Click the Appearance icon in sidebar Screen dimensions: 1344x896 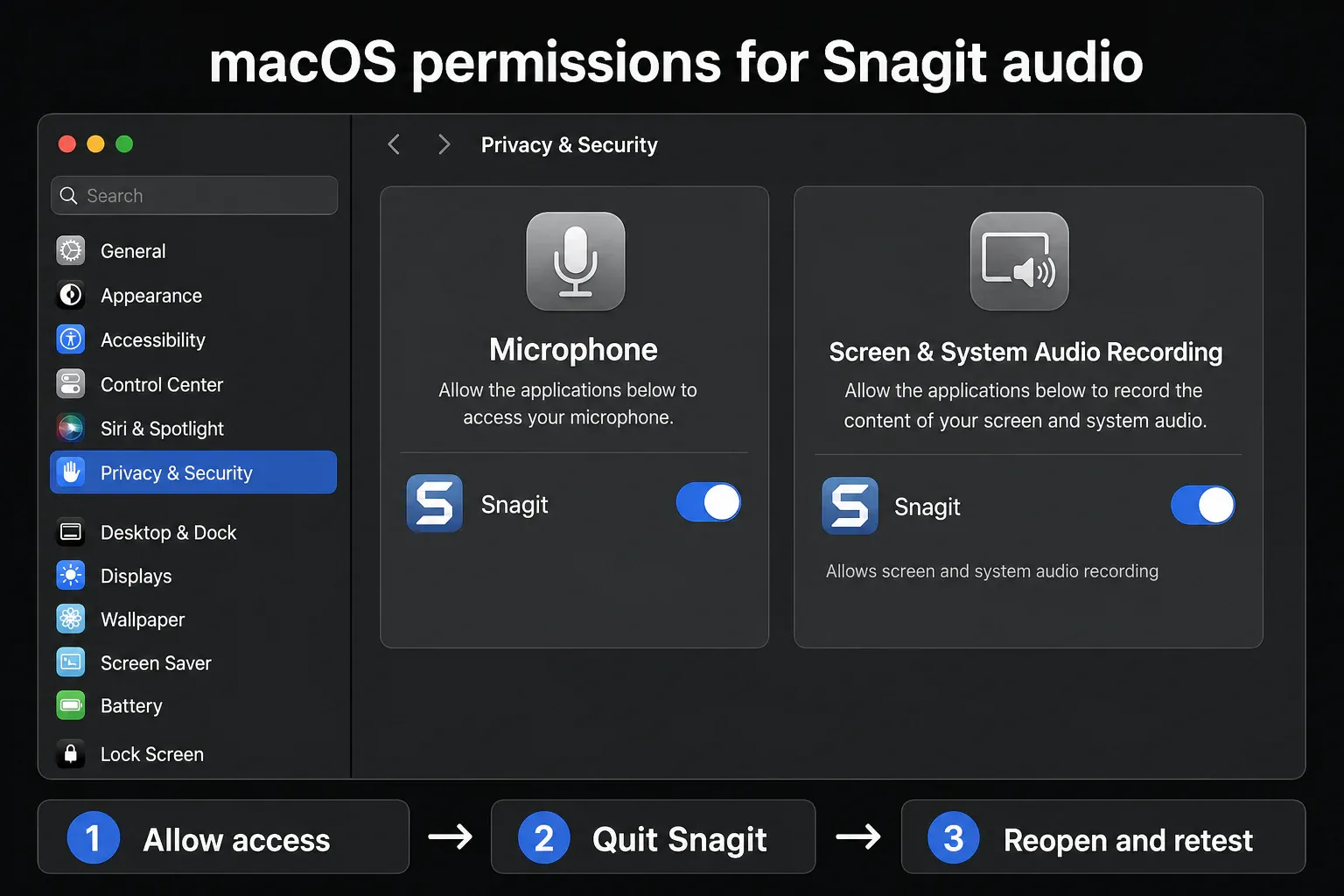click(71, 295)
